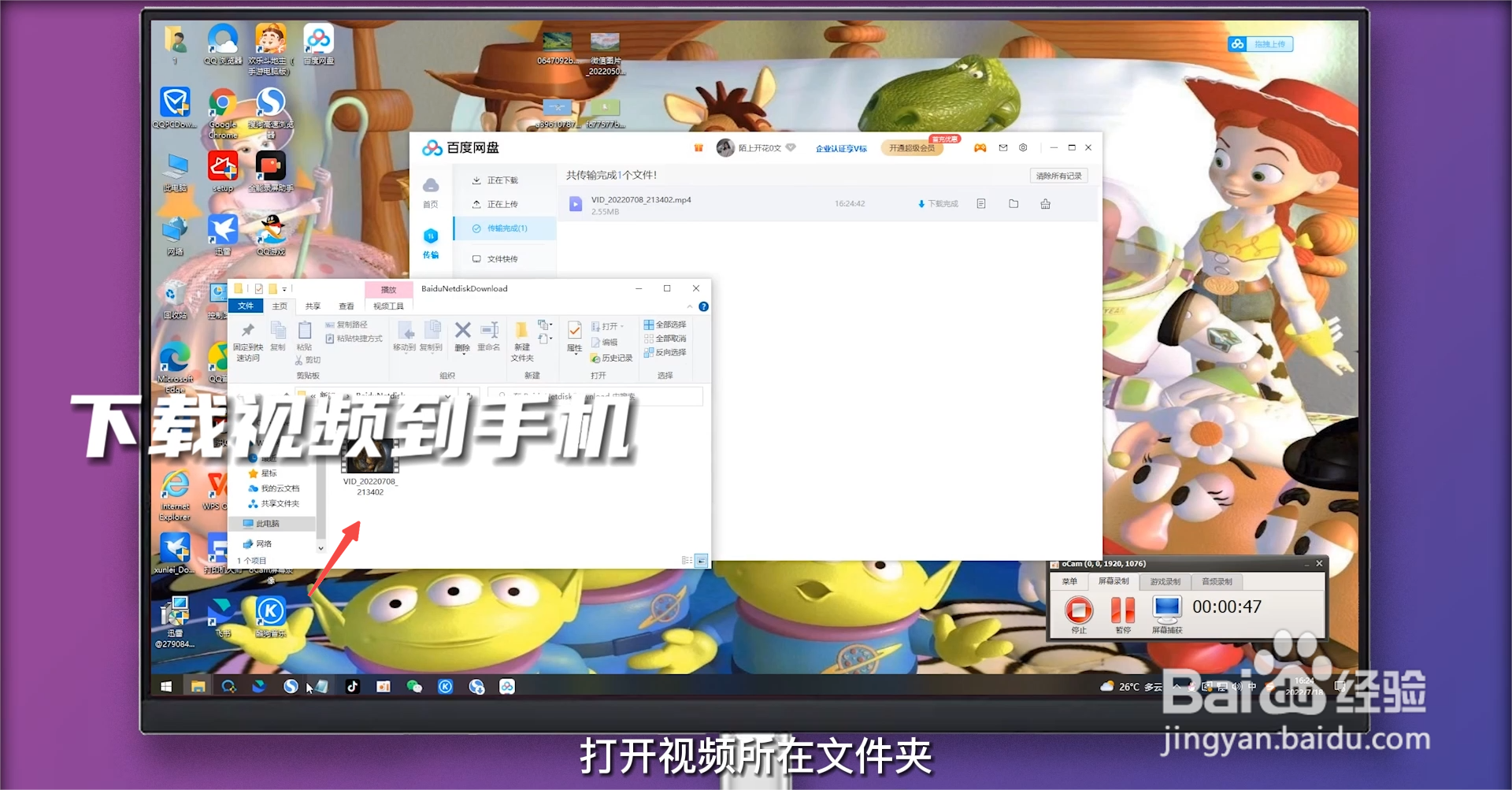Click the oCam 暂停 pause button
Viewport: 1512px width, 790px height.
tap(1123, 614)
